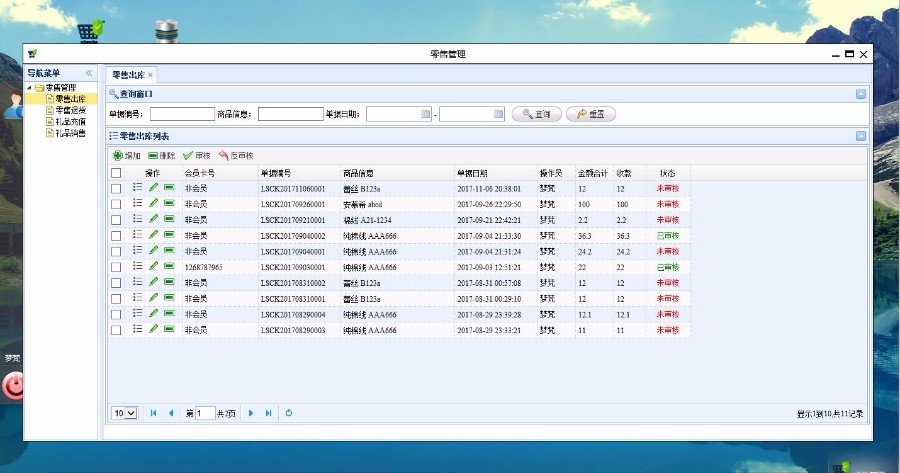900x473 pixels.
Task: Go to the next page arrow
Action: coord(251,413)
